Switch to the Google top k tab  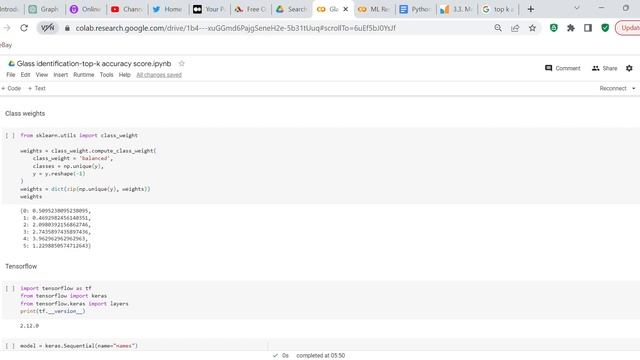pyautogui.click(x=498, y=9)
